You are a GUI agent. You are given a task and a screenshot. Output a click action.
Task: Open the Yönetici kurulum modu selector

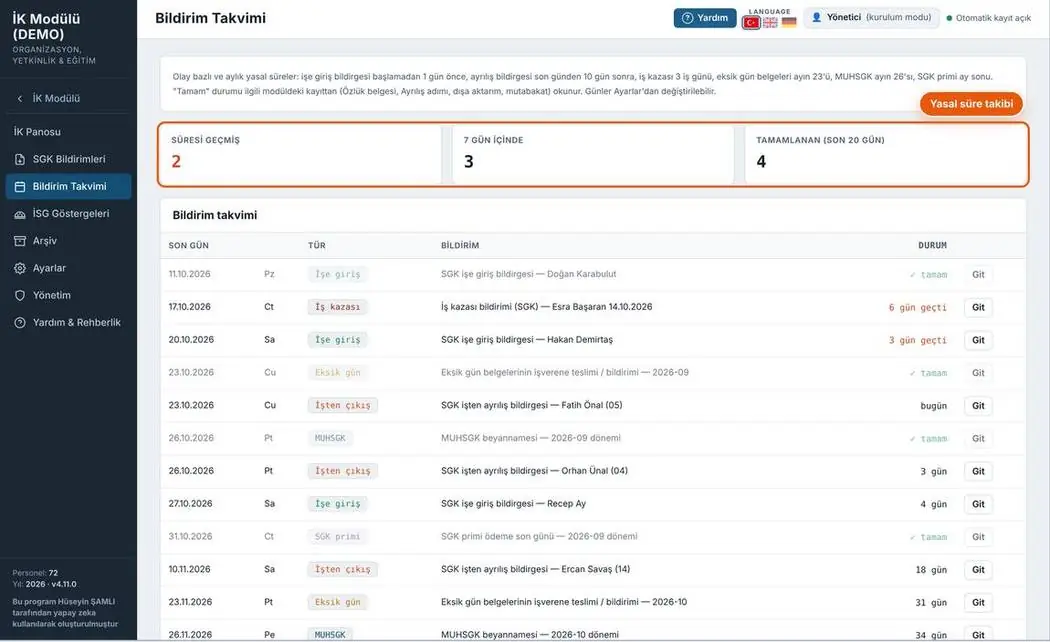point(871,18)
